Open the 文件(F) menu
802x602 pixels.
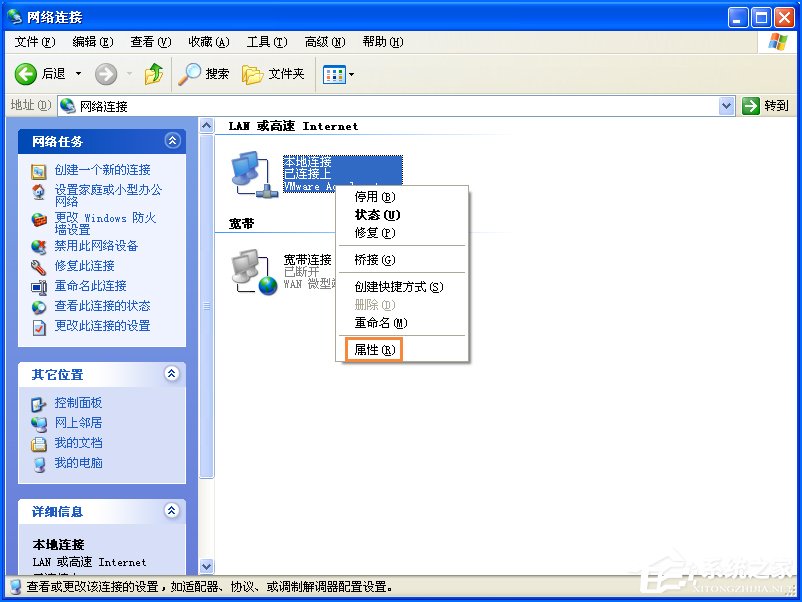click(x=35, y=42)
